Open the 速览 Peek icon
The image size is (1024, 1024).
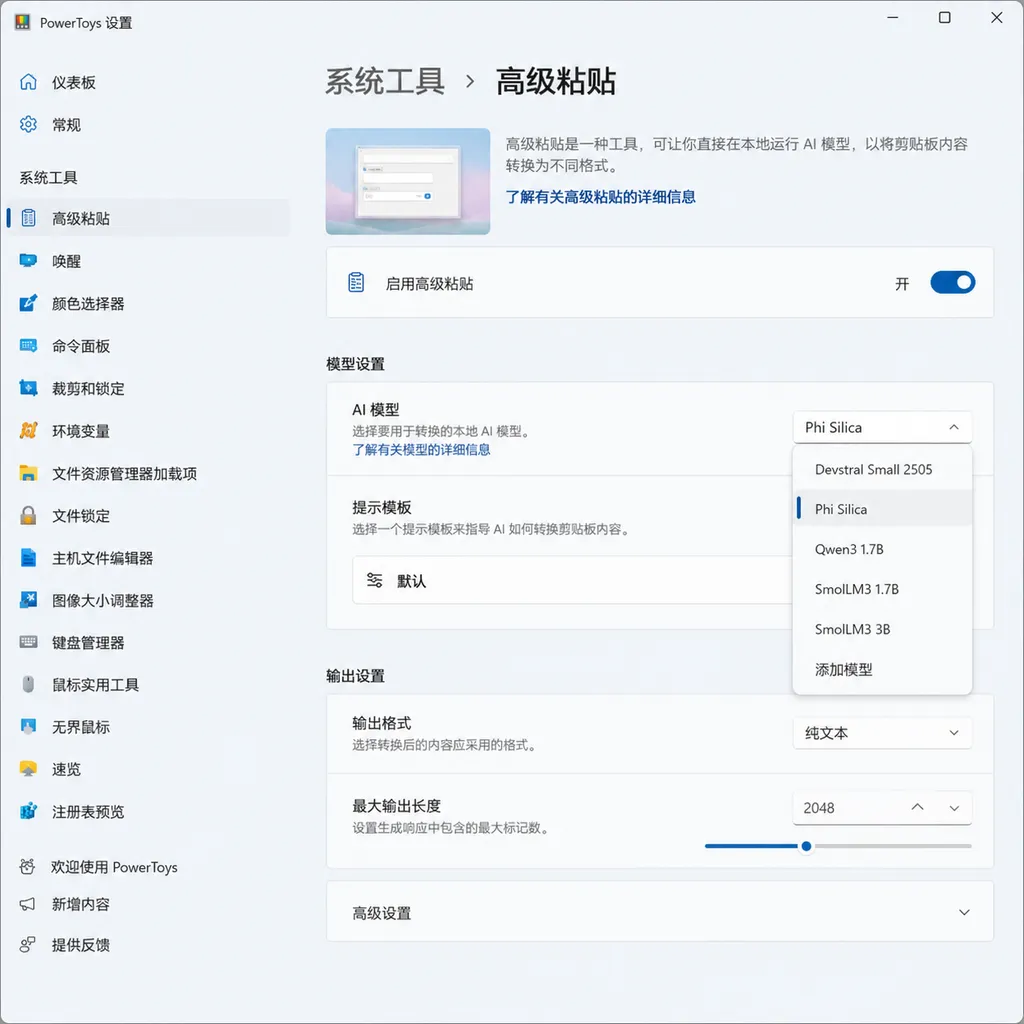click(x=28, y=769)
